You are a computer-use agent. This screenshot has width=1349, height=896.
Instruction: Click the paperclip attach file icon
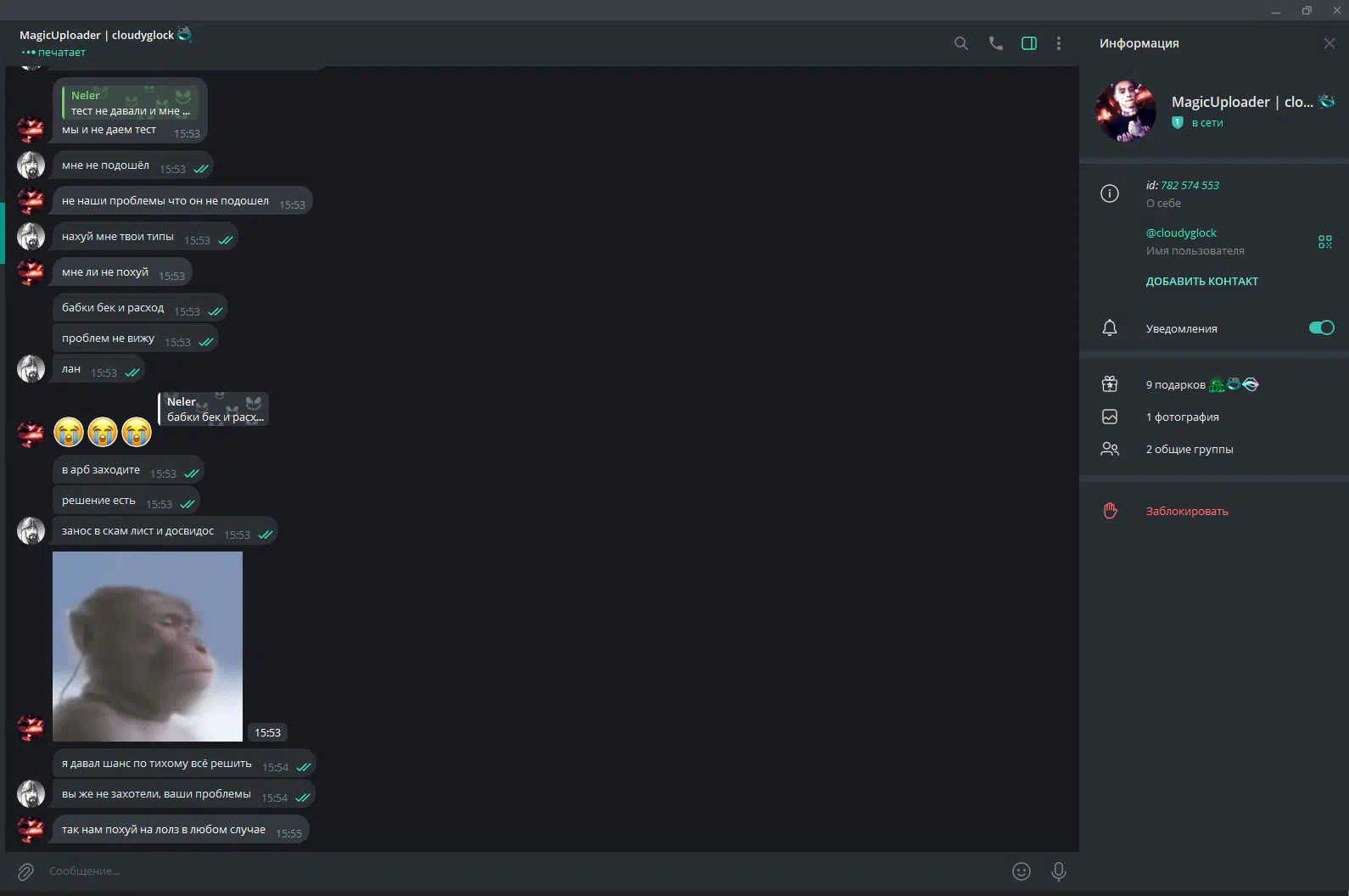click(x=25, y=871)
